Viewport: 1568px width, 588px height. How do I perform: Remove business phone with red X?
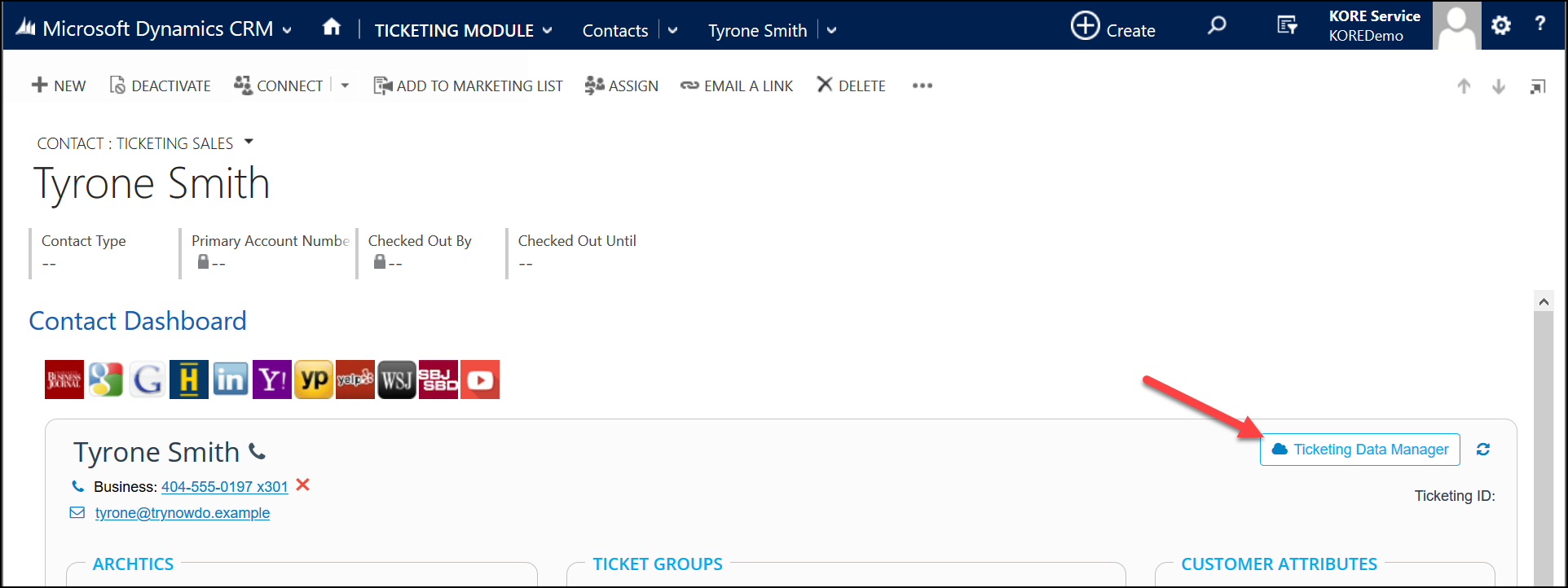[302, 485]
